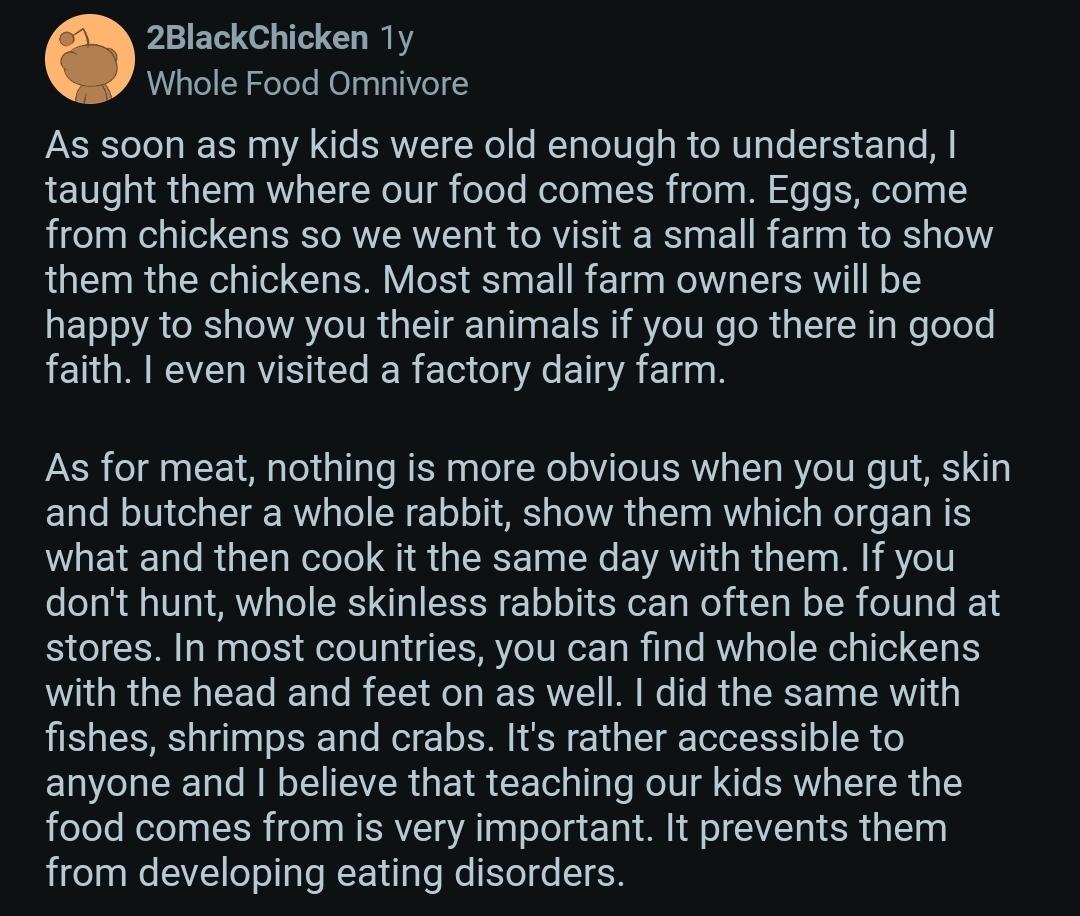Tap the line starting "fishes, shrimps and crabs"
The image size is (1080, 916).
pyautogui.click(x=474, y=738)
